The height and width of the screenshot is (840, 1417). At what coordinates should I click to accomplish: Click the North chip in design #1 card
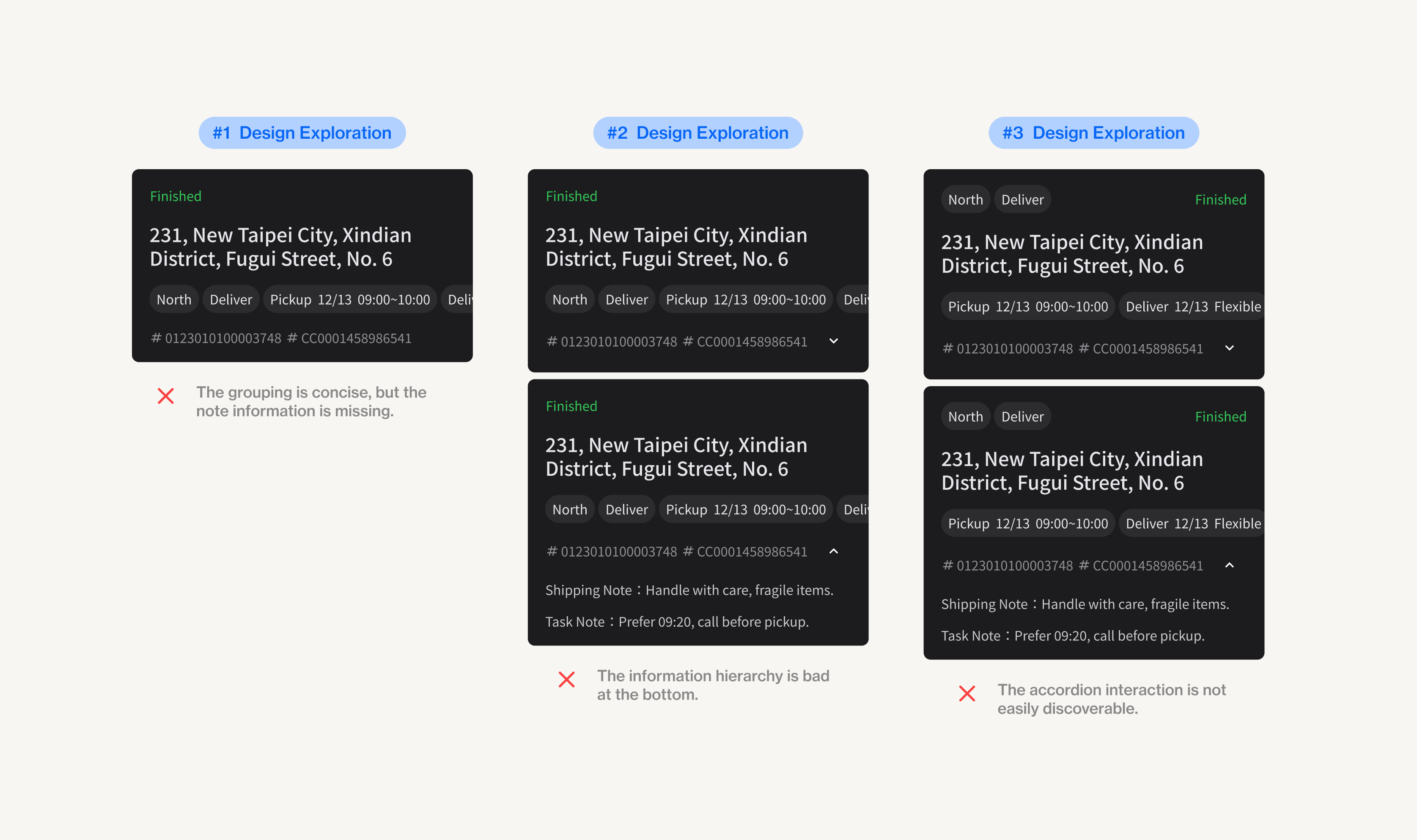click(174, 299)
